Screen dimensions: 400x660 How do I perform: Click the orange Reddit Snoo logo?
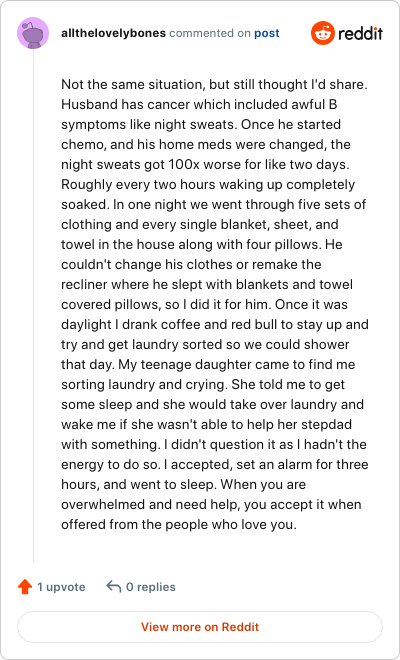coord(323,33)
